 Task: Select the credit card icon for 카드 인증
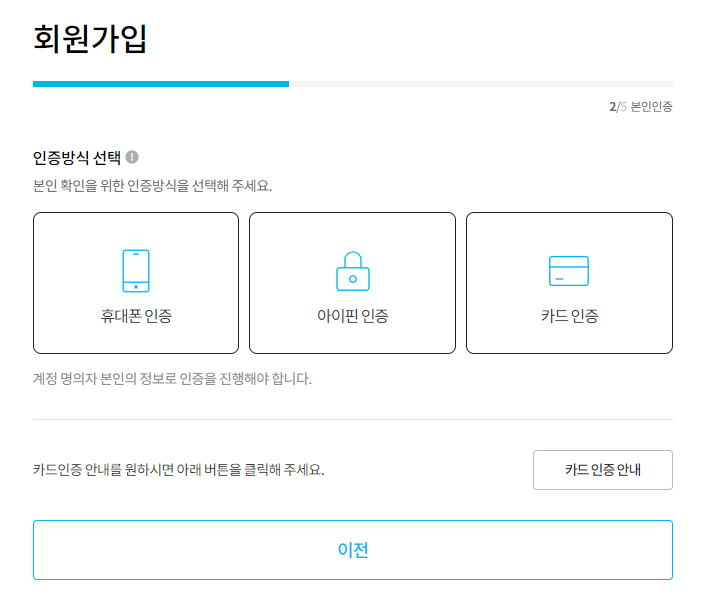pyautogui.click(x=569, y=271)
